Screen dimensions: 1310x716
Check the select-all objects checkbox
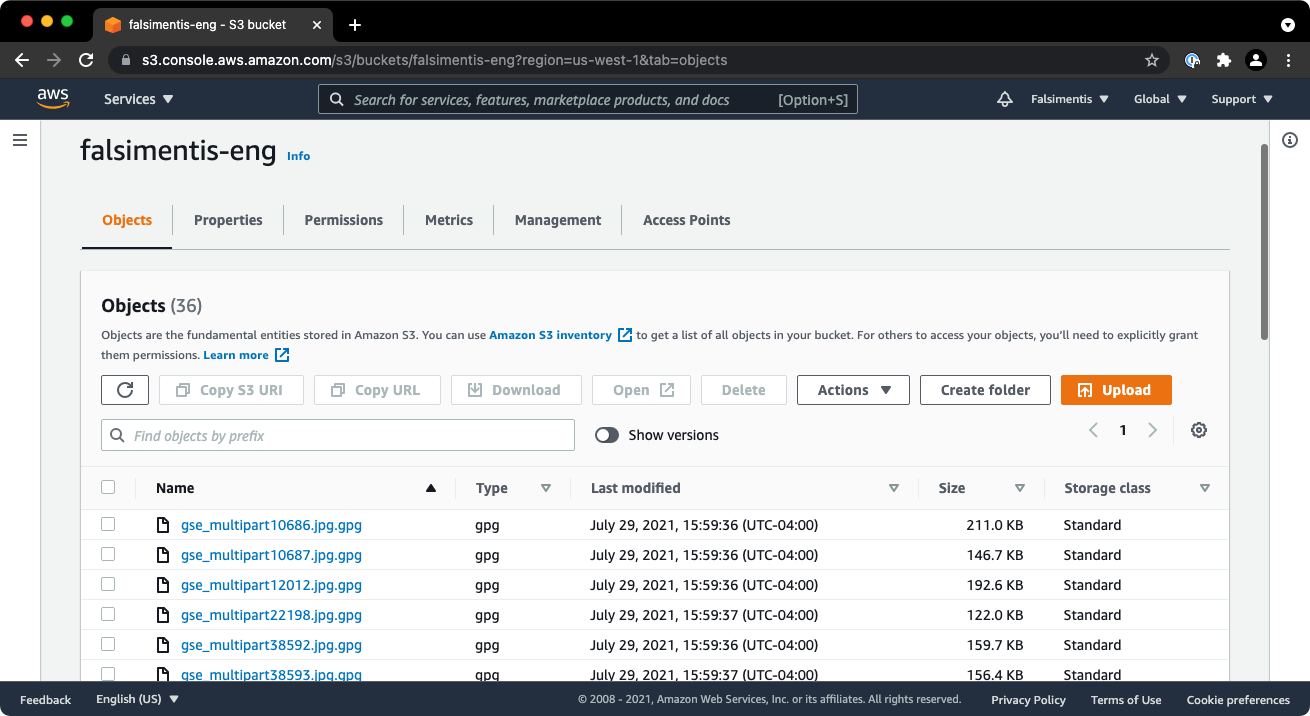tap(108, 488)
